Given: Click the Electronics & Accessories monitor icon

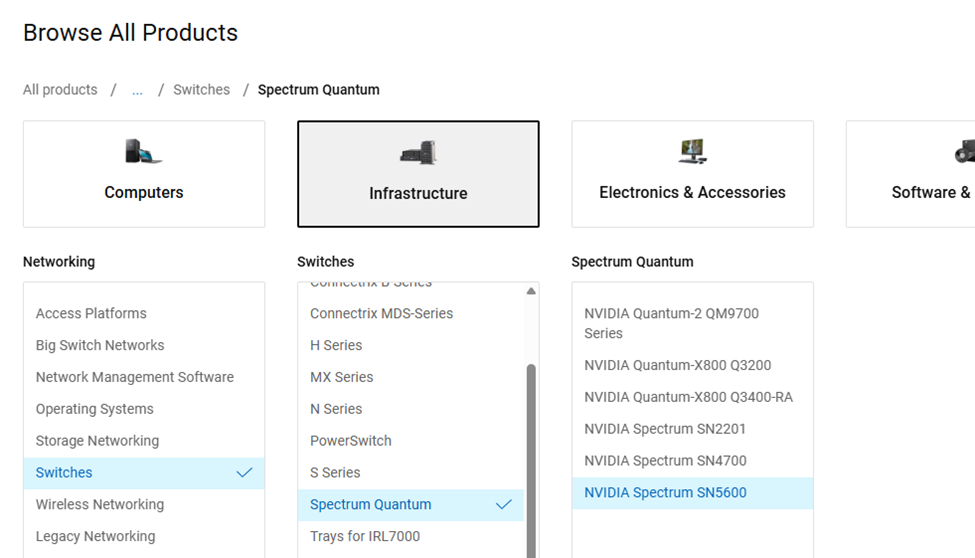Looking at the screenshot, I should tap(692, 152).
